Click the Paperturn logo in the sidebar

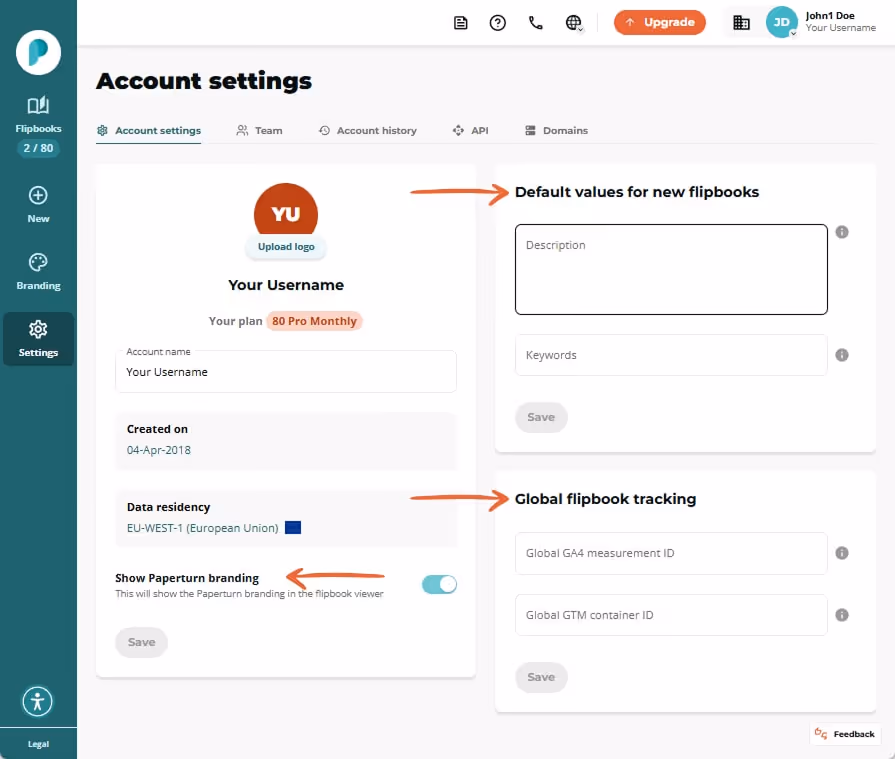tap(38, 53)
